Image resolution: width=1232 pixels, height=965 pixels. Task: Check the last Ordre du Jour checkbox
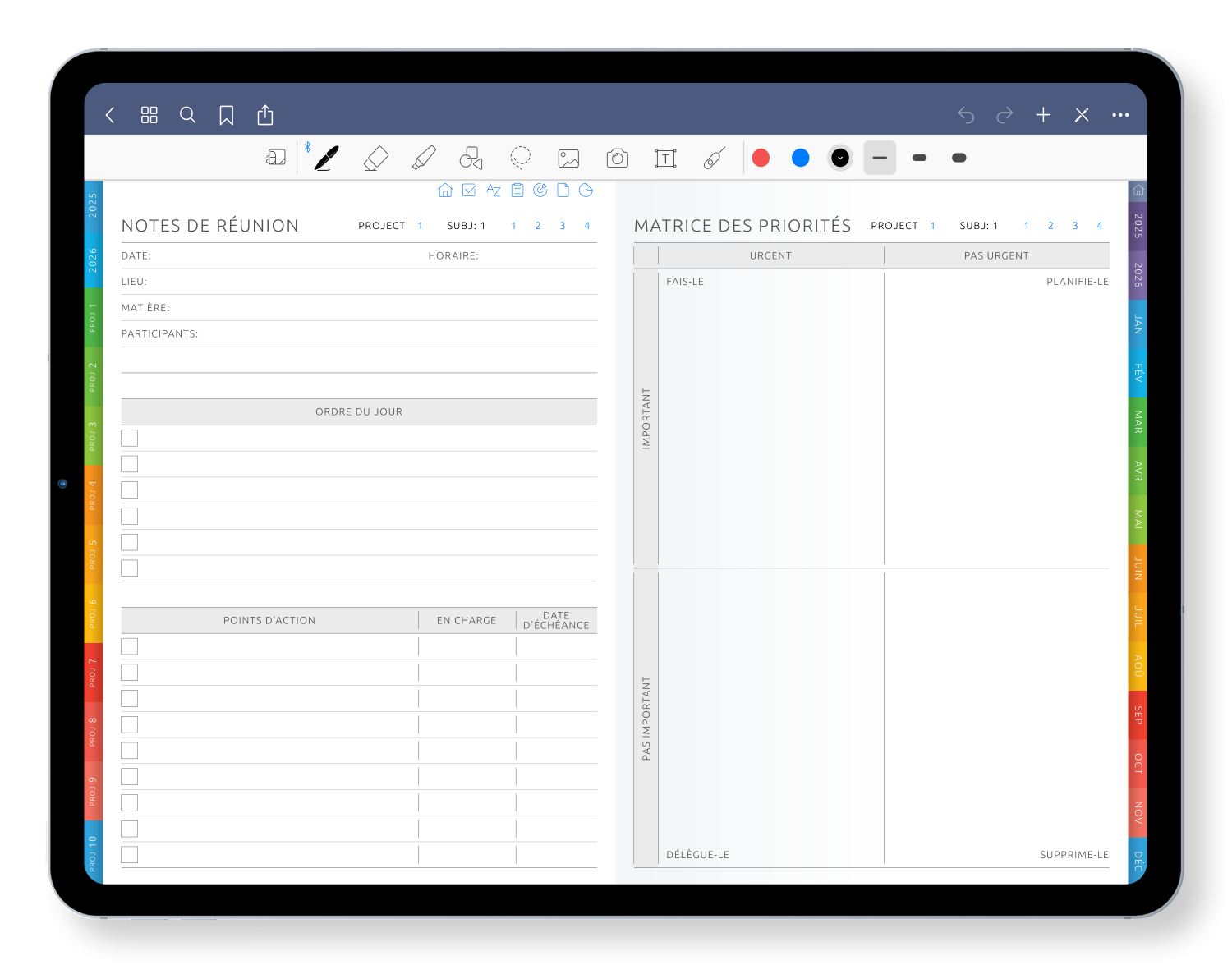click(130, 568)
